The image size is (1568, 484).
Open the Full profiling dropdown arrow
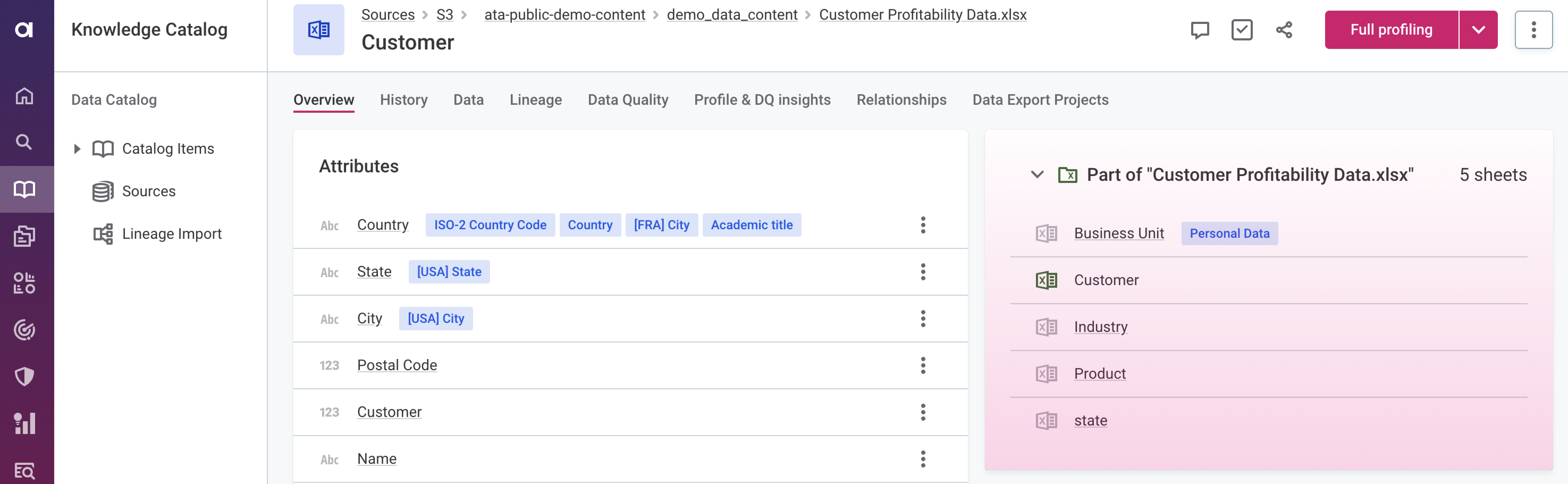pos(1478,30)
